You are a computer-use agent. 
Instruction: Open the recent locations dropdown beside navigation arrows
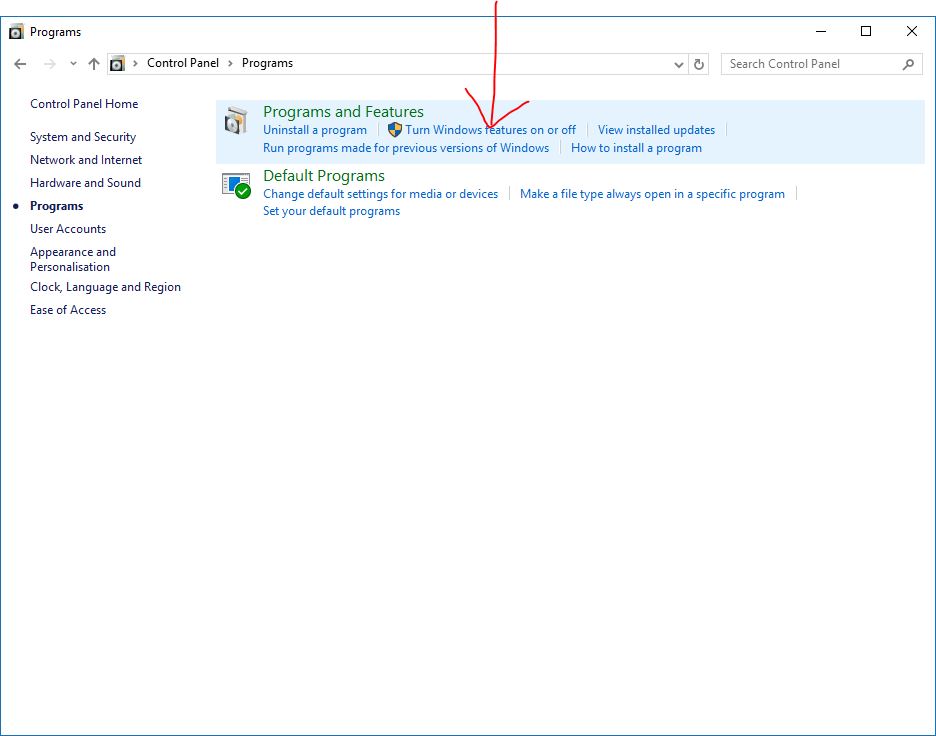click(x=71, y=63)
